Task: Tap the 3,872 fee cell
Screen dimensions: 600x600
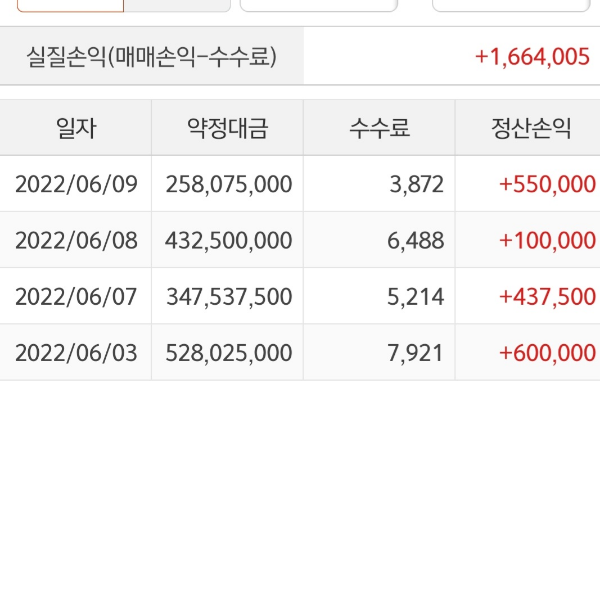Action: [418, 184]
